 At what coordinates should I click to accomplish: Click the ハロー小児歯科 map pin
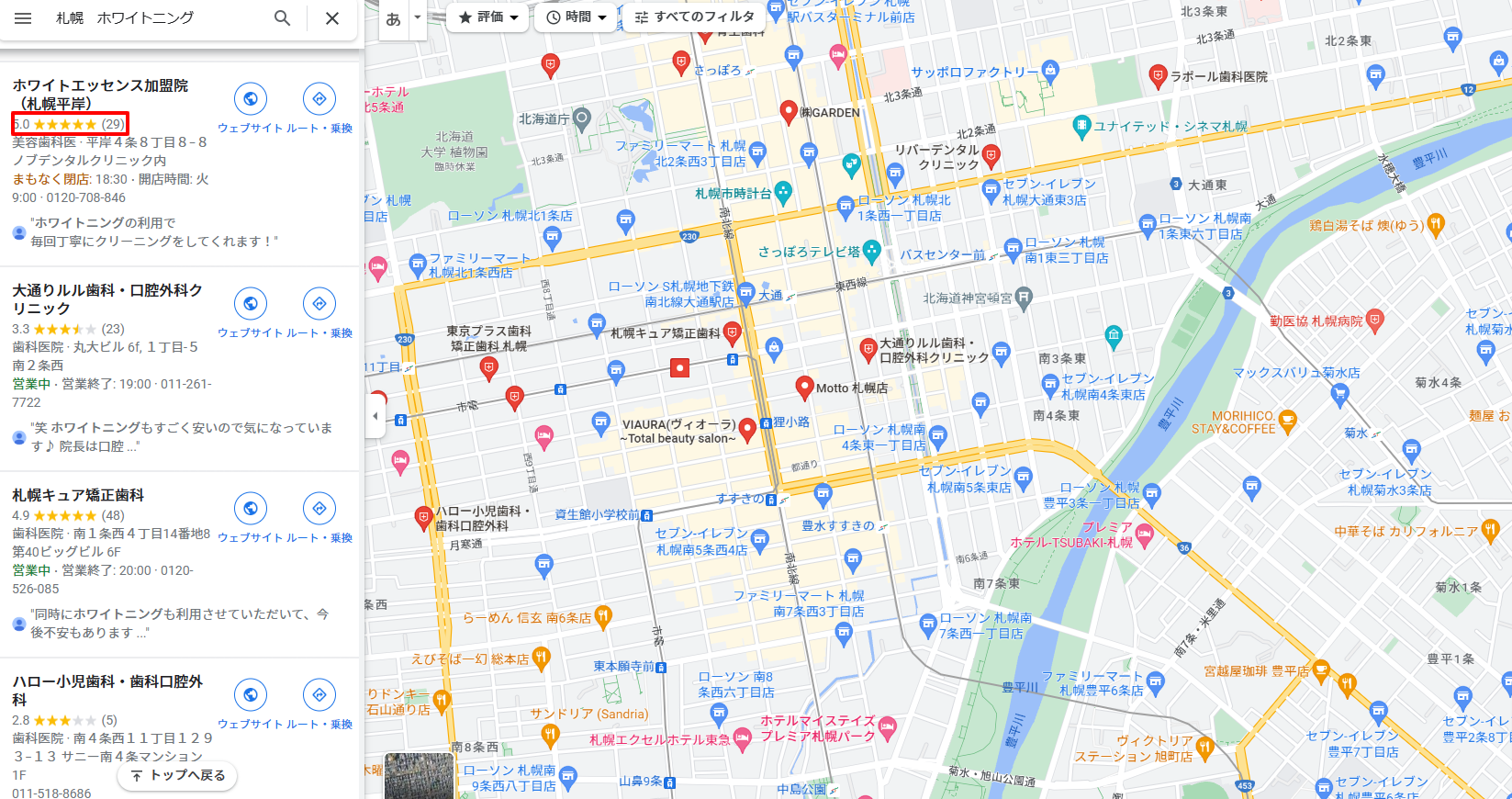pyautogui.click(x=423, y=518)
